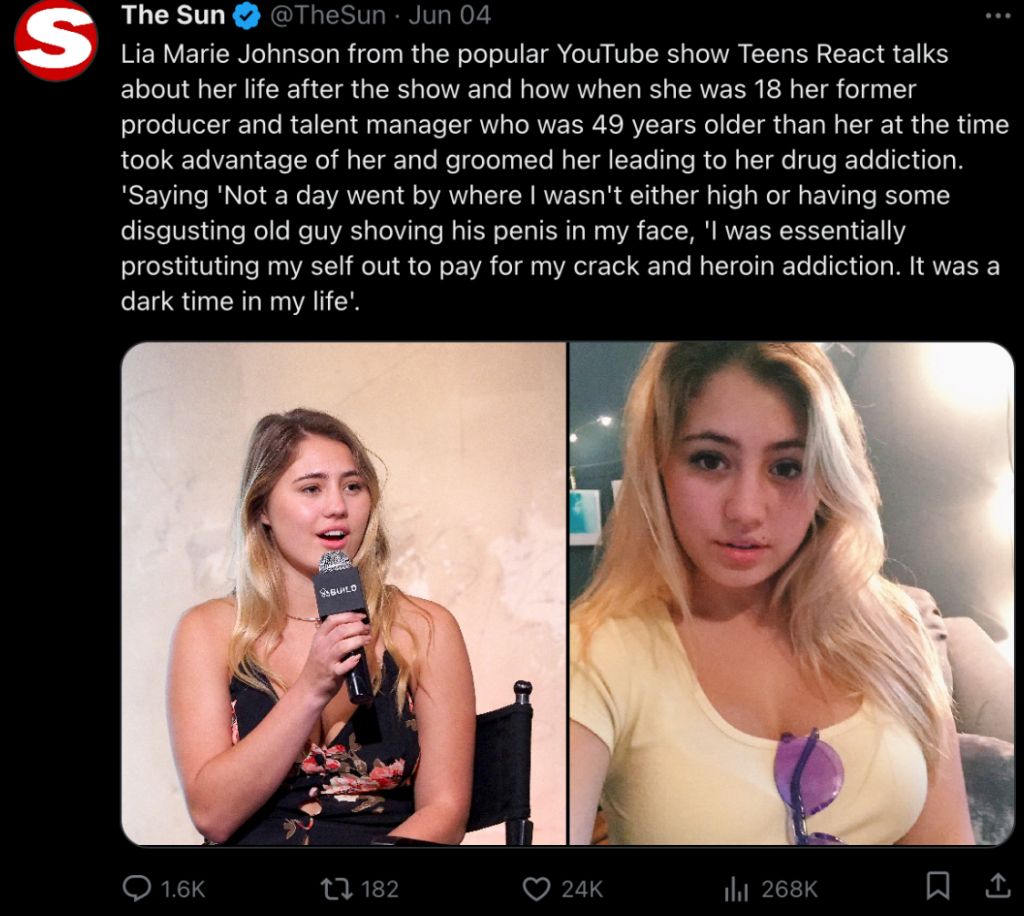The height and width of the screenshot is (916, 1024).
Task: Open the three-dot more options menu
Action: [997, 16]
